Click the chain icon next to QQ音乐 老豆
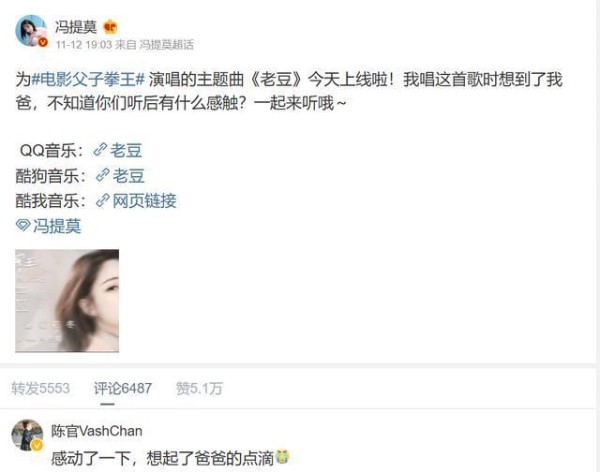600x472 pixels. tap(100, 149)
